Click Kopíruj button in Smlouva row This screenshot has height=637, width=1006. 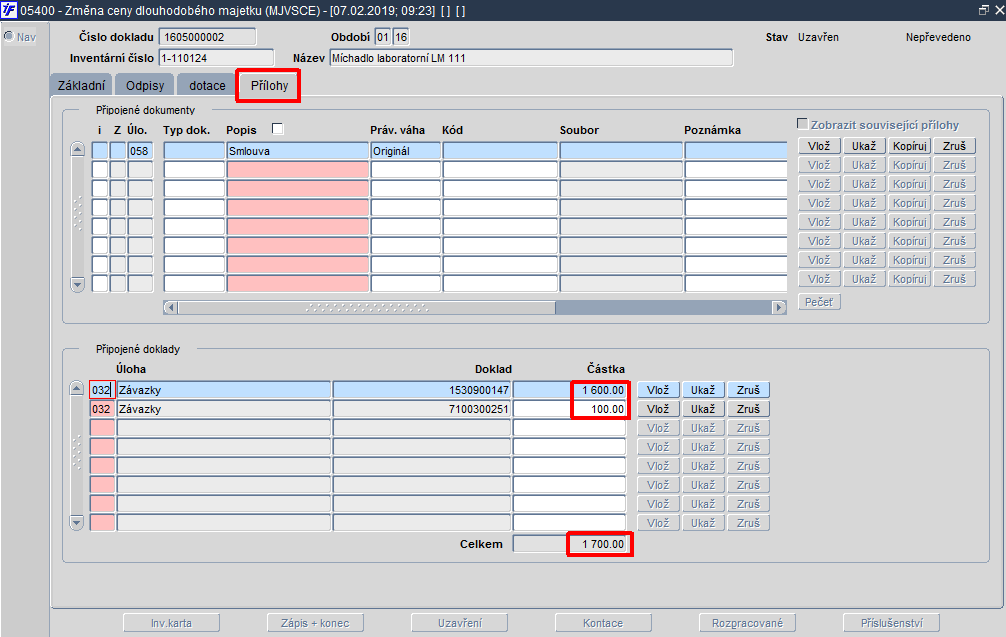tap(910, 146)
